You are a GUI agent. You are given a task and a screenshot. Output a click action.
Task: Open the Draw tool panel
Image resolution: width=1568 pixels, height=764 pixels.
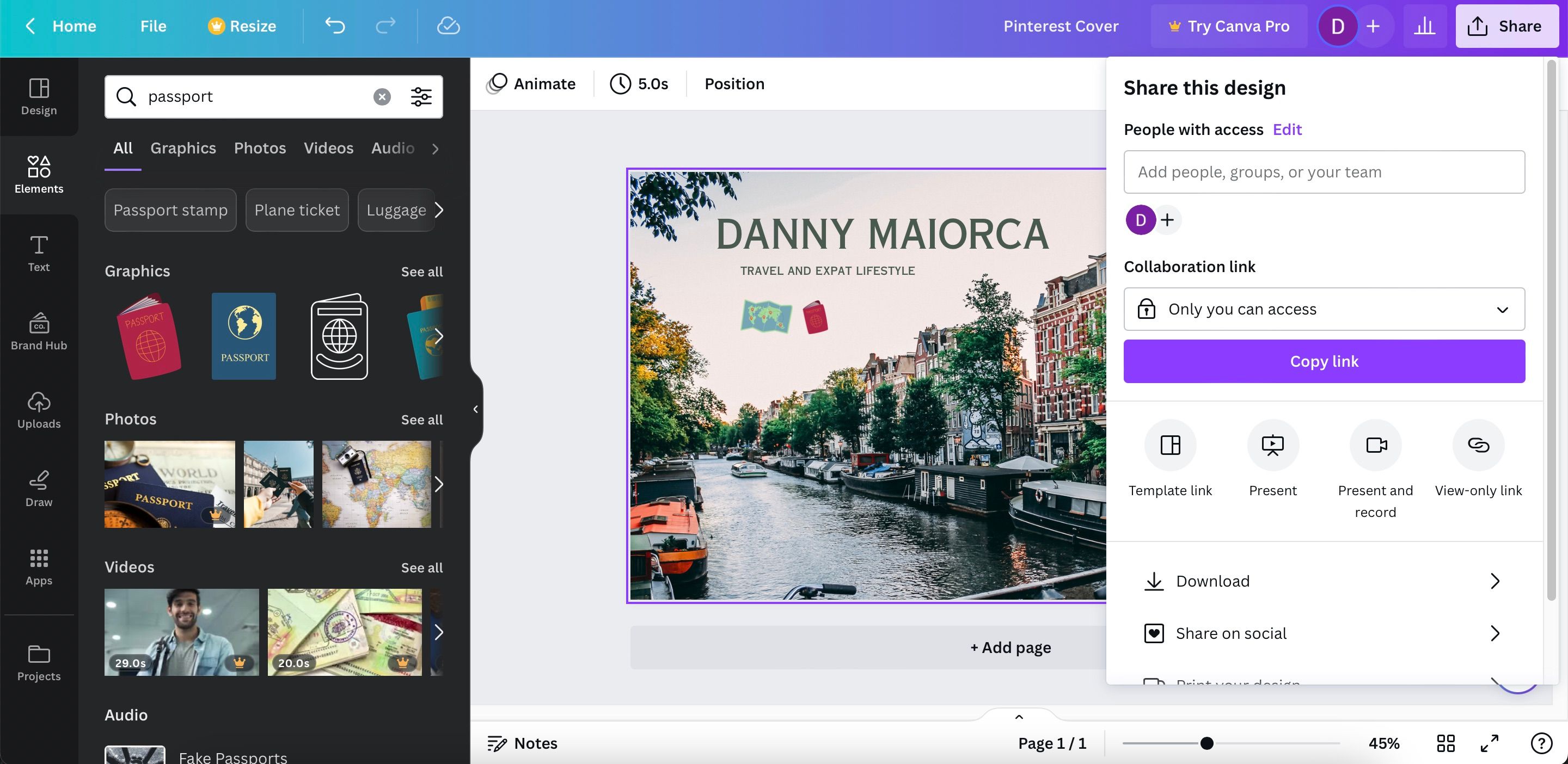(x=39, y=489)
